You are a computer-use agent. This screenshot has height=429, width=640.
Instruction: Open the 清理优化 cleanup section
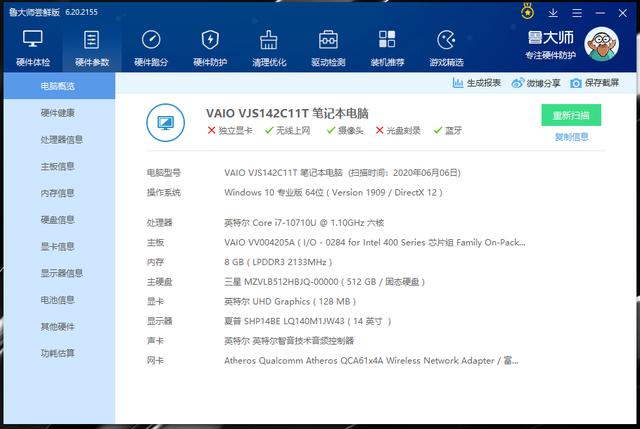[x=269, y=48]
